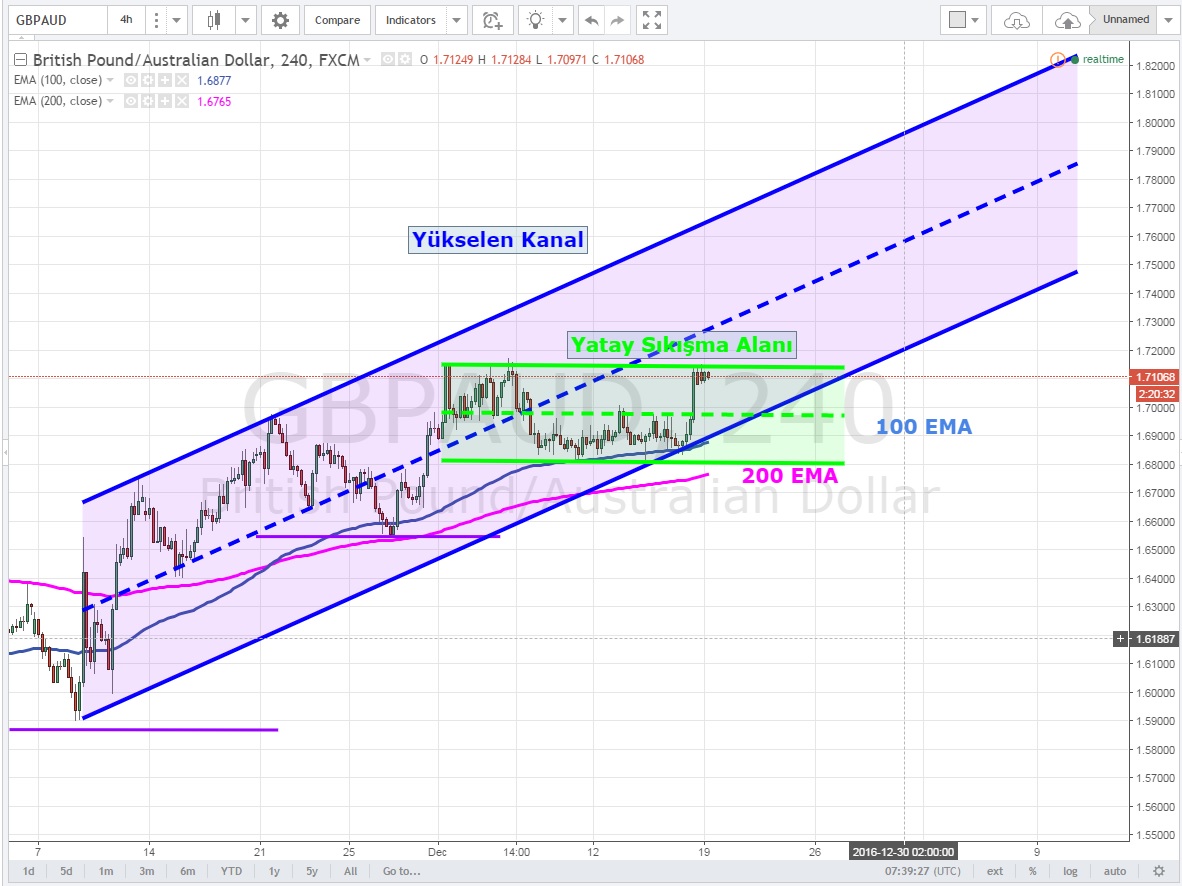Click the green realtime status dot
This screenshot has width=1182, height=886.
pyautogui.click(x=1075, y=60)
